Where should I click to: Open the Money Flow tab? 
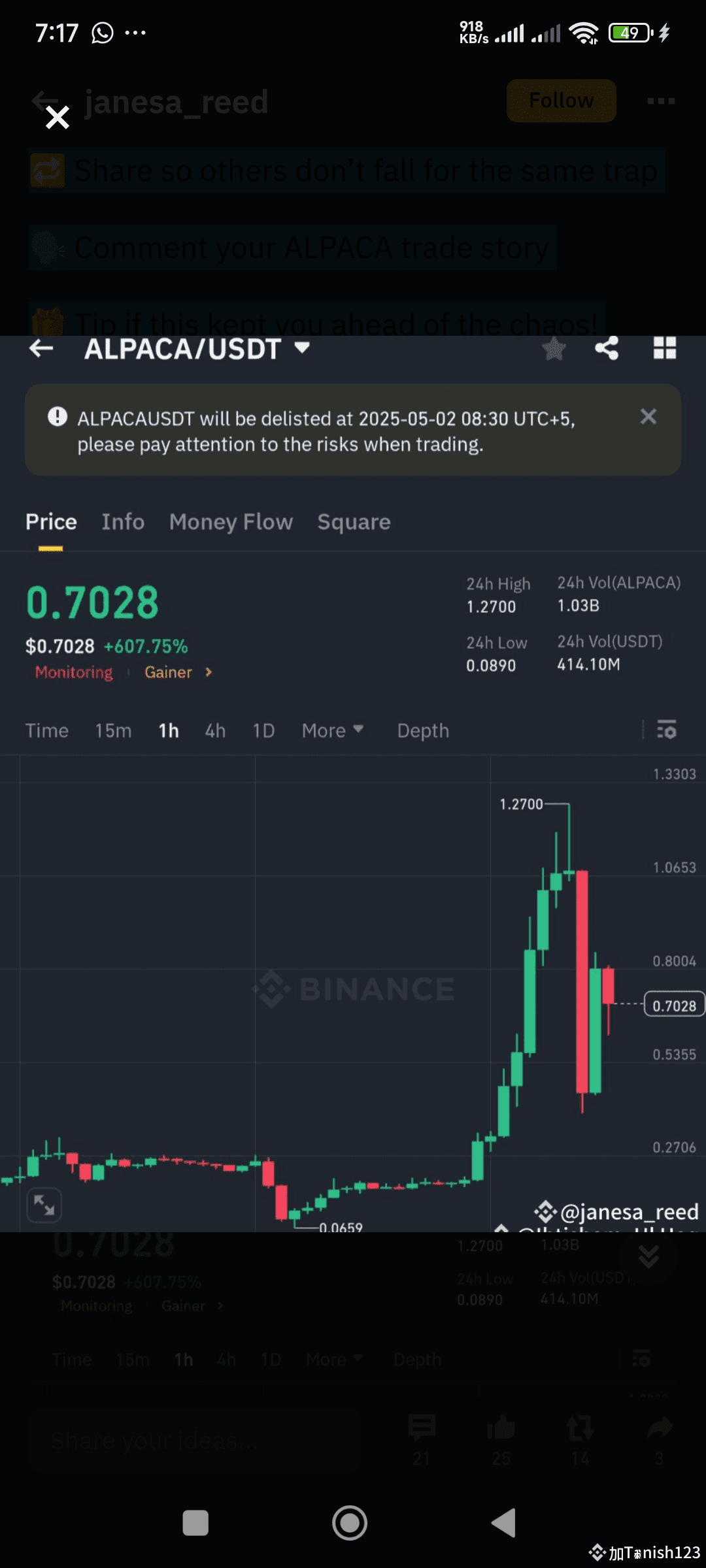[231, 522]
